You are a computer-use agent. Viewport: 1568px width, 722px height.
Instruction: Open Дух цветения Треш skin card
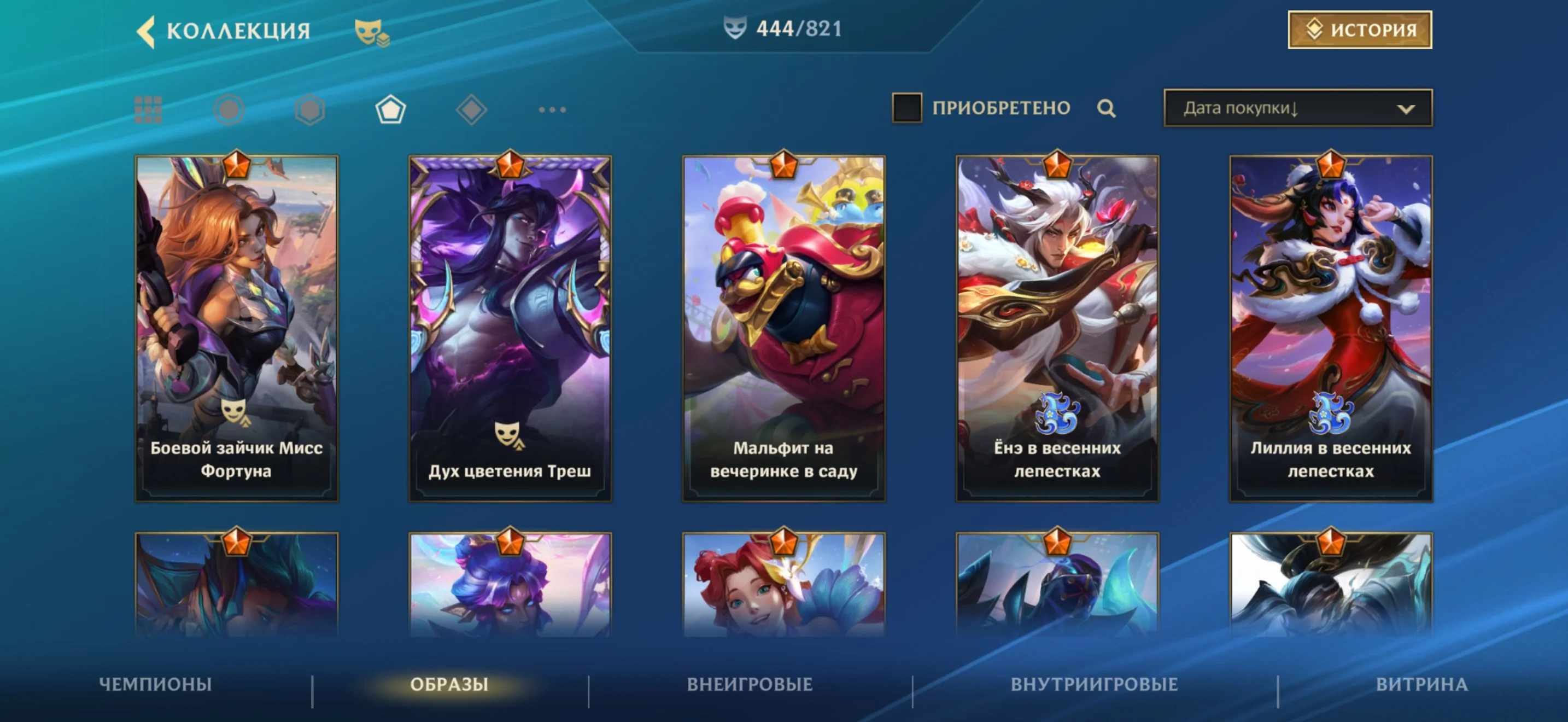[510, 329]
